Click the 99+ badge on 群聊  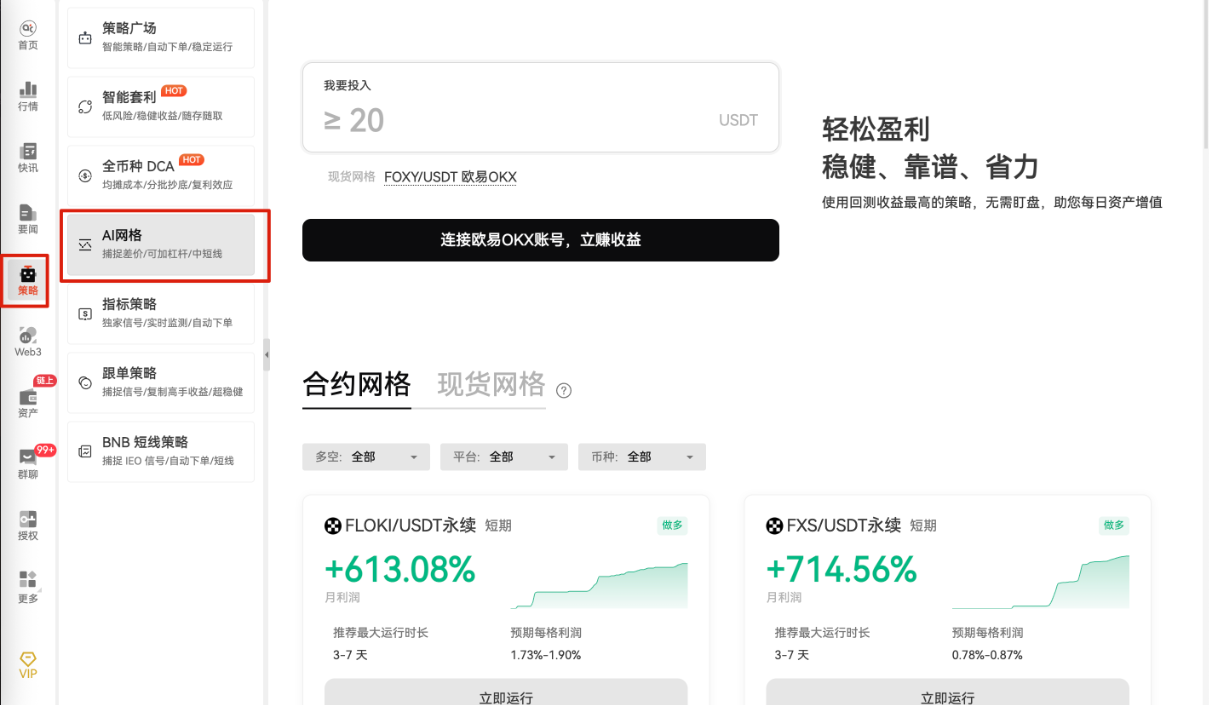point(45,450)
